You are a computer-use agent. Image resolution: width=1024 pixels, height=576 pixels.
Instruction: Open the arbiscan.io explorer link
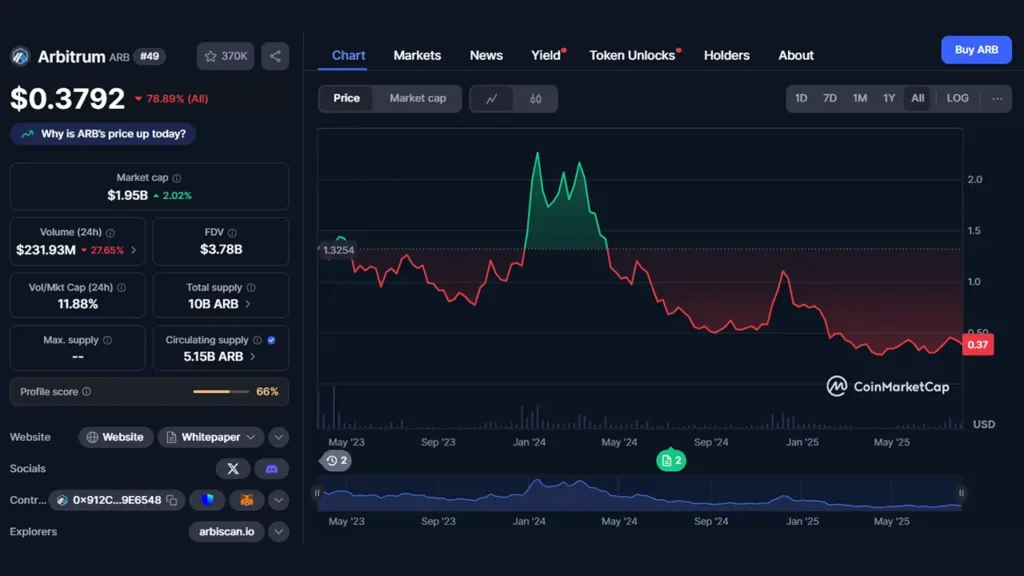(x=227, y=532)
